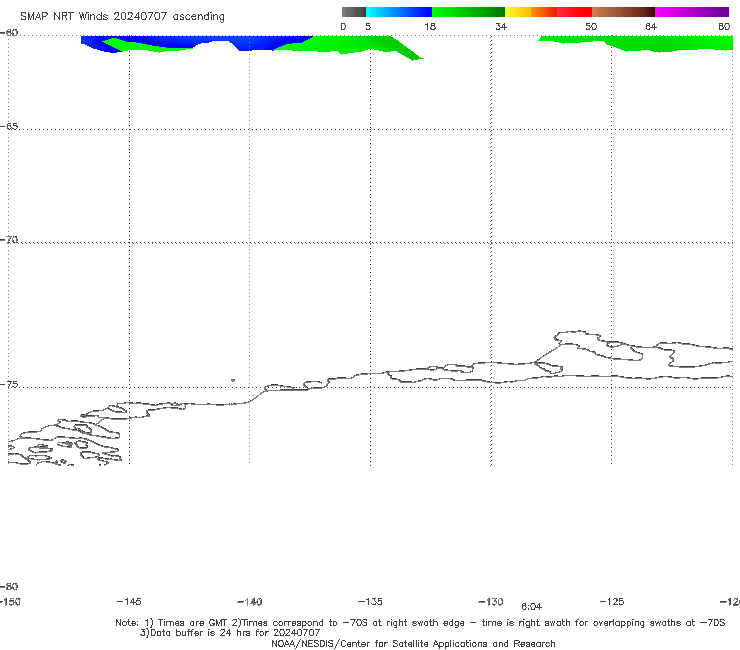The height and width of the screenshot is (650, 740).
Task: Click the longitude label -130
Action: click(491, 602)
